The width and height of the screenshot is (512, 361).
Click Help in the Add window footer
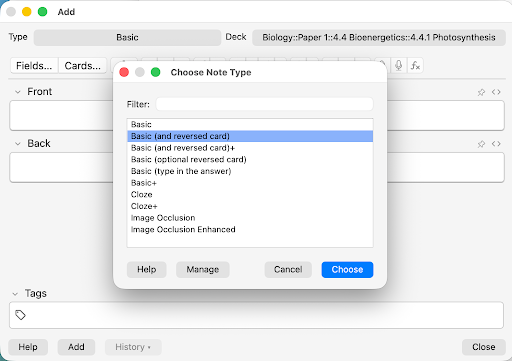coord(28,347)
